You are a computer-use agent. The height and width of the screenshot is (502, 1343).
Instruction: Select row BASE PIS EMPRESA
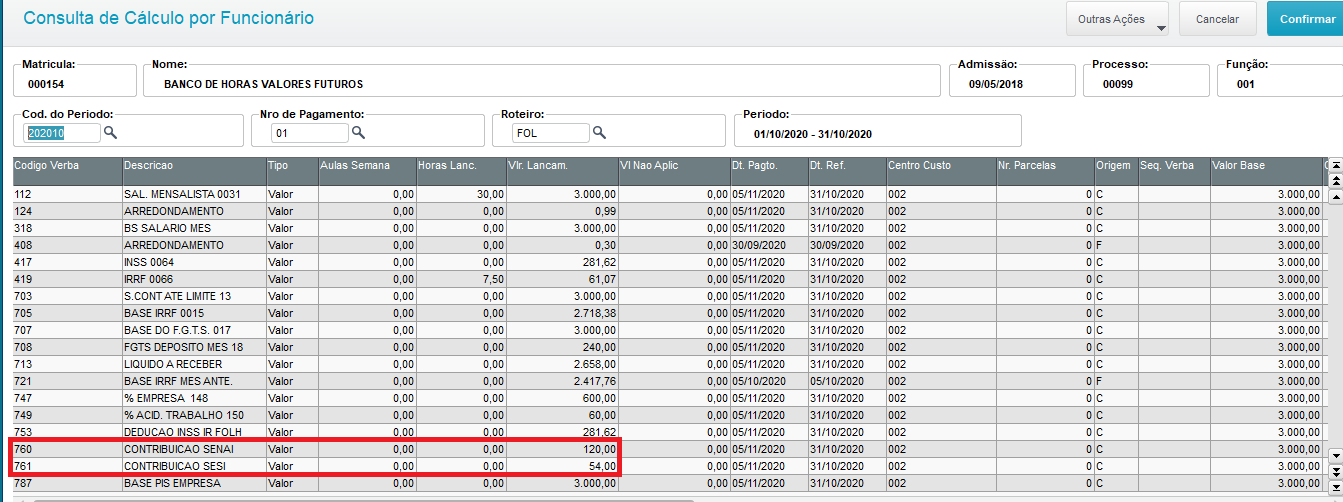tap(667, 483)
